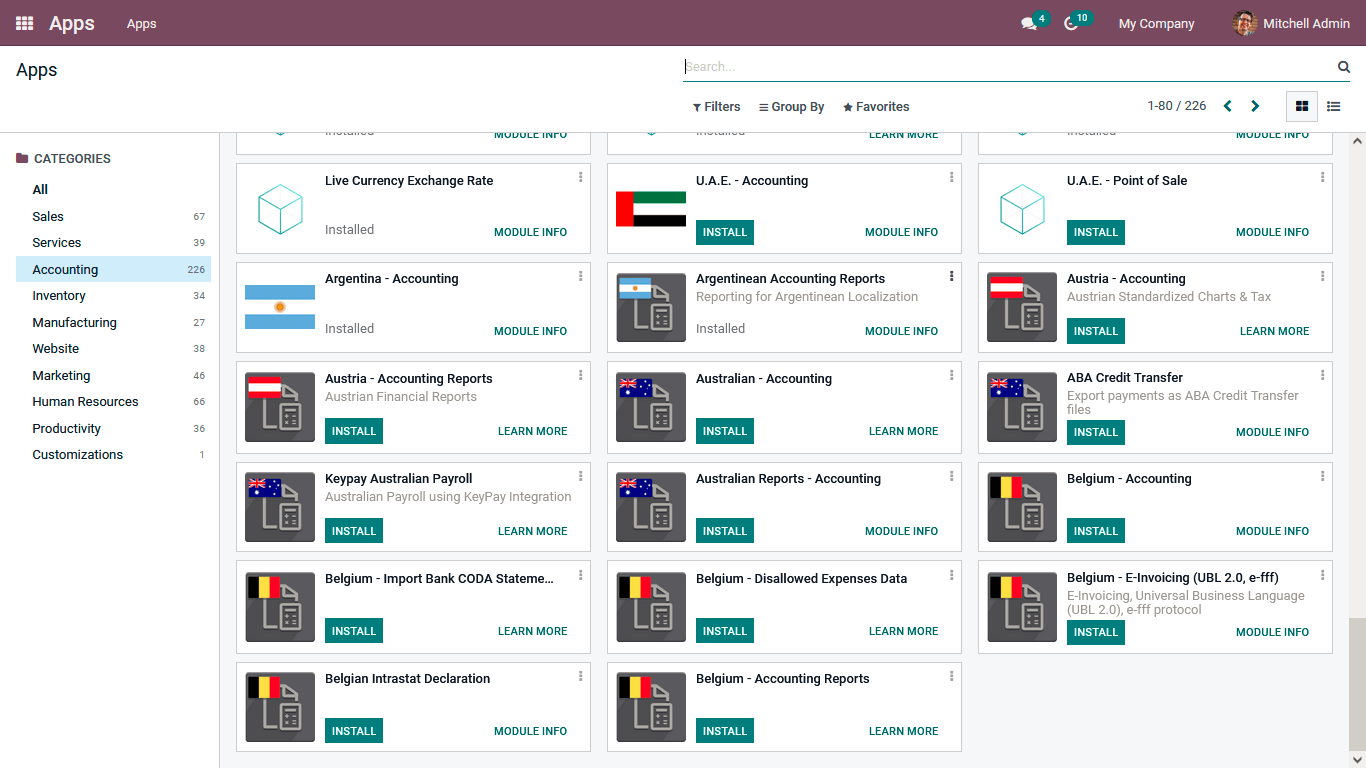This screenshot has width=1366, height=768.
Task: Open the conversations icon with badge 4
Action: click(x=1029, y=23)
